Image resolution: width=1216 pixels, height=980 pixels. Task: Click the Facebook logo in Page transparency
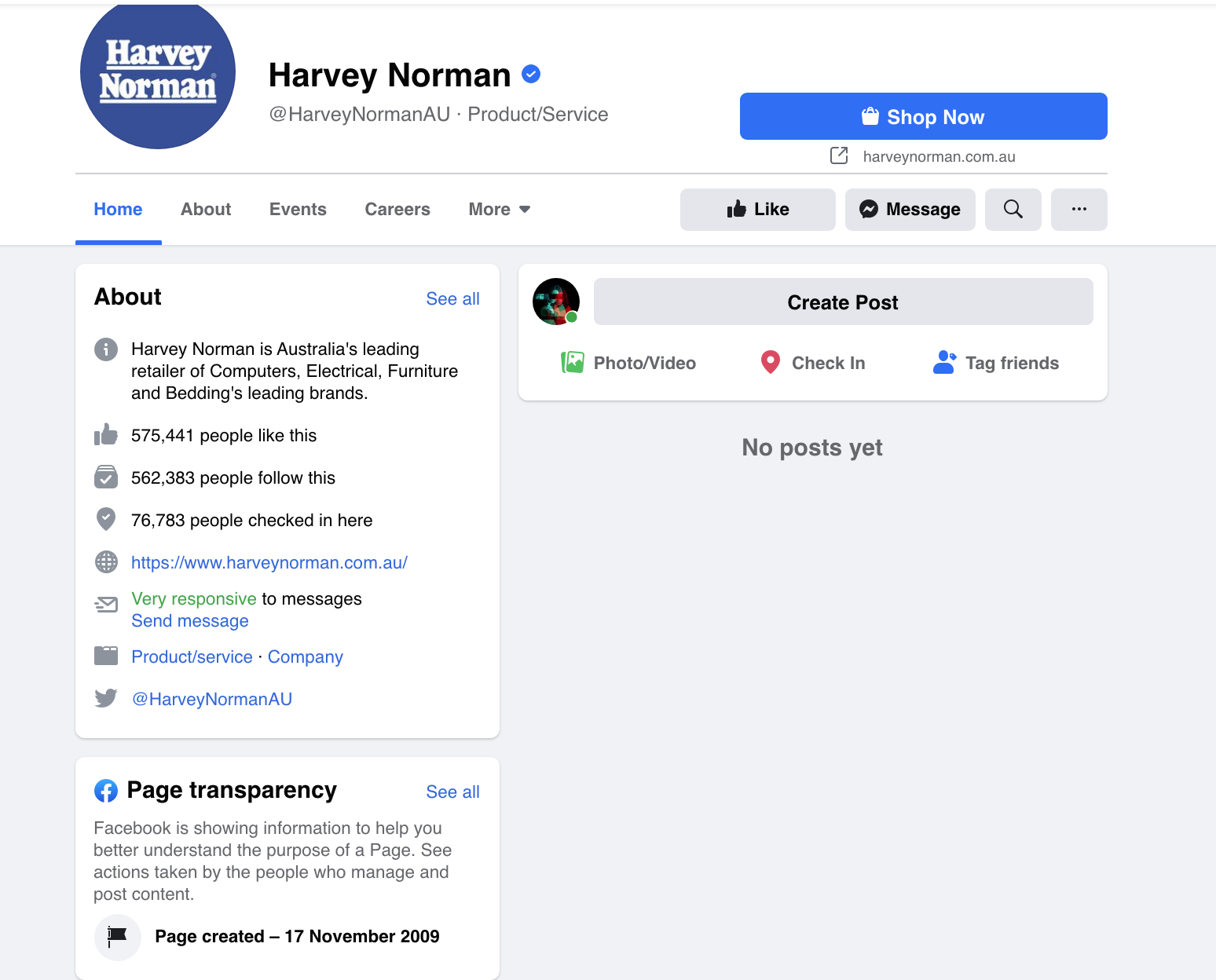[106, 791]
